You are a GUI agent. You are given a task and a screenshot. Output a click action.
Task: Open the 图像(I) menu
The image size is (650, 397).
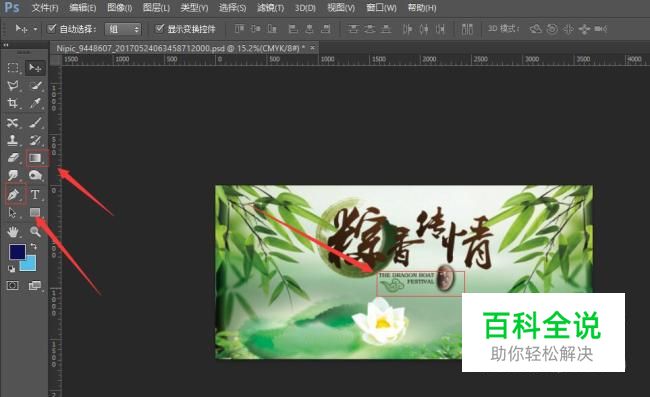(119, 8)
